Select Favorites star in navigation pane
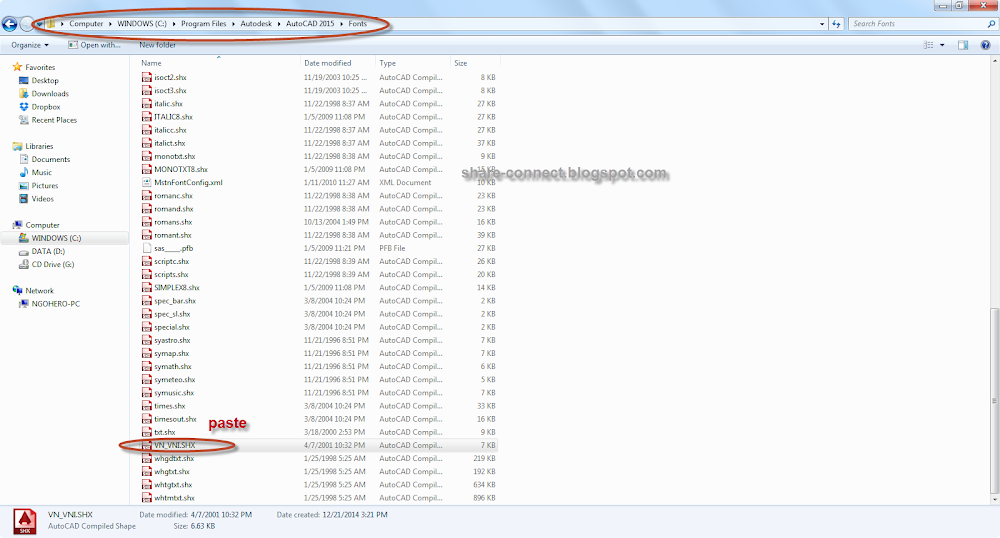 17,67
